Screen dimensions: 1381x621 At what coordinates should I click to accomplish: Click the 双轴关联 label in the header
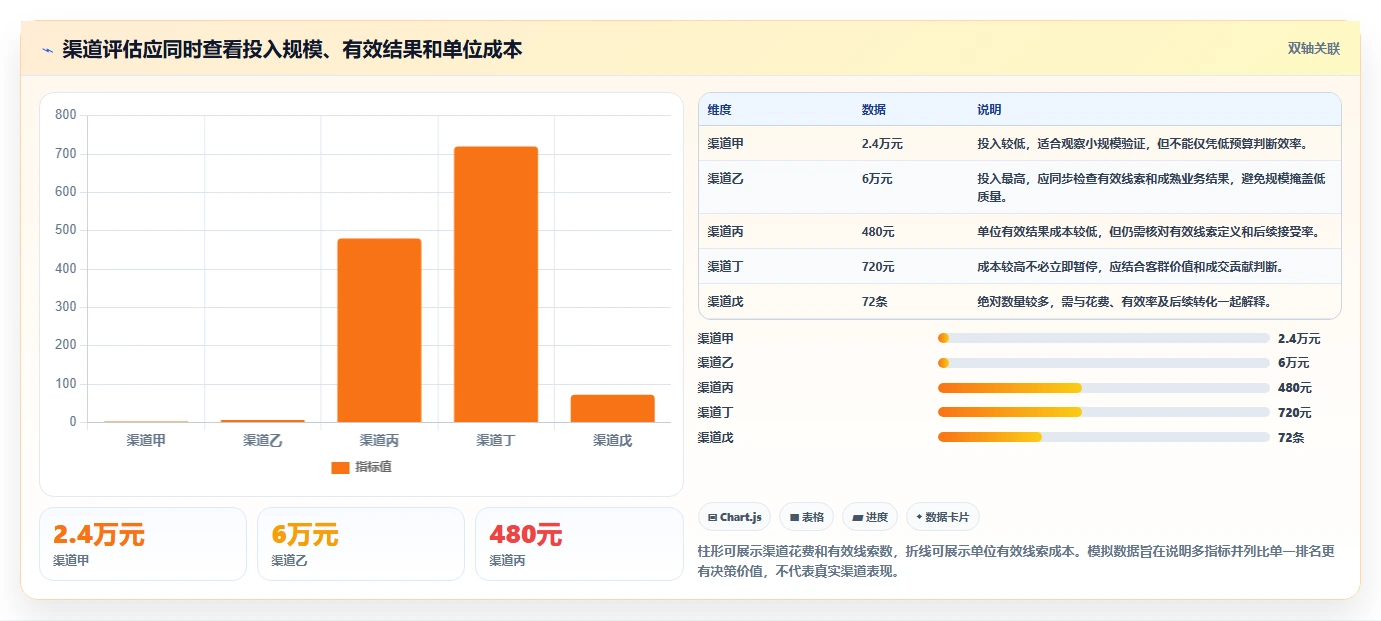(x=1313, y=49)
